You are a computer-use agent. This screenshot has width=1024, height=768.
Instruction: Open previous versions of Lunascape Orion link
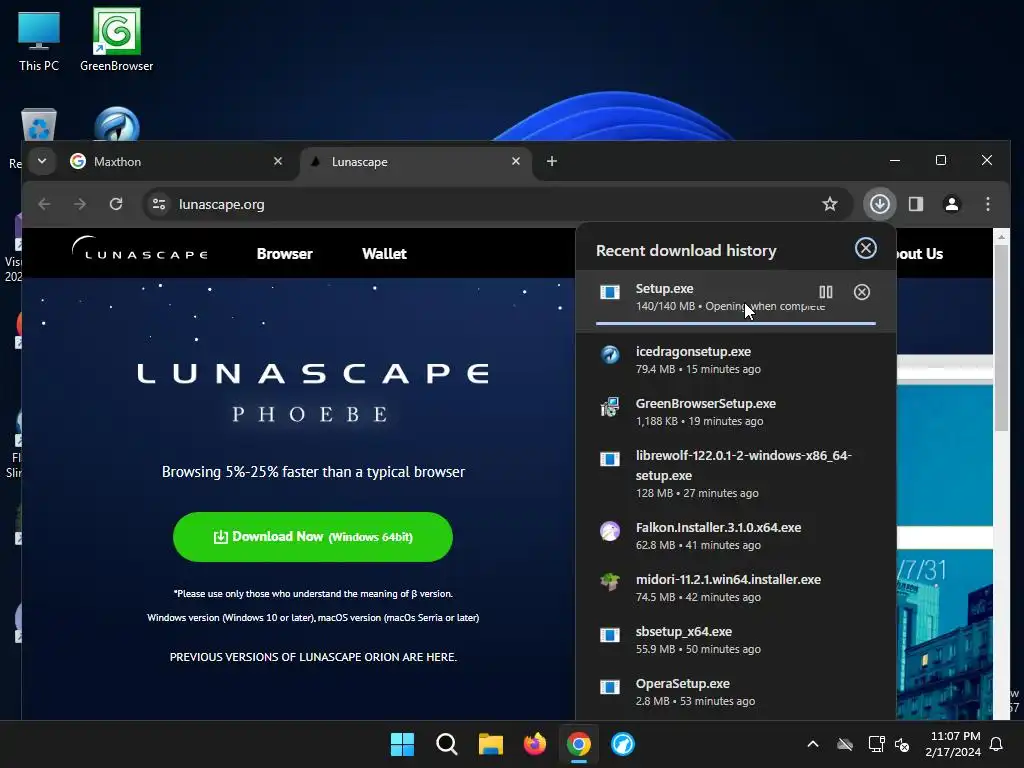tap(313, 657)
